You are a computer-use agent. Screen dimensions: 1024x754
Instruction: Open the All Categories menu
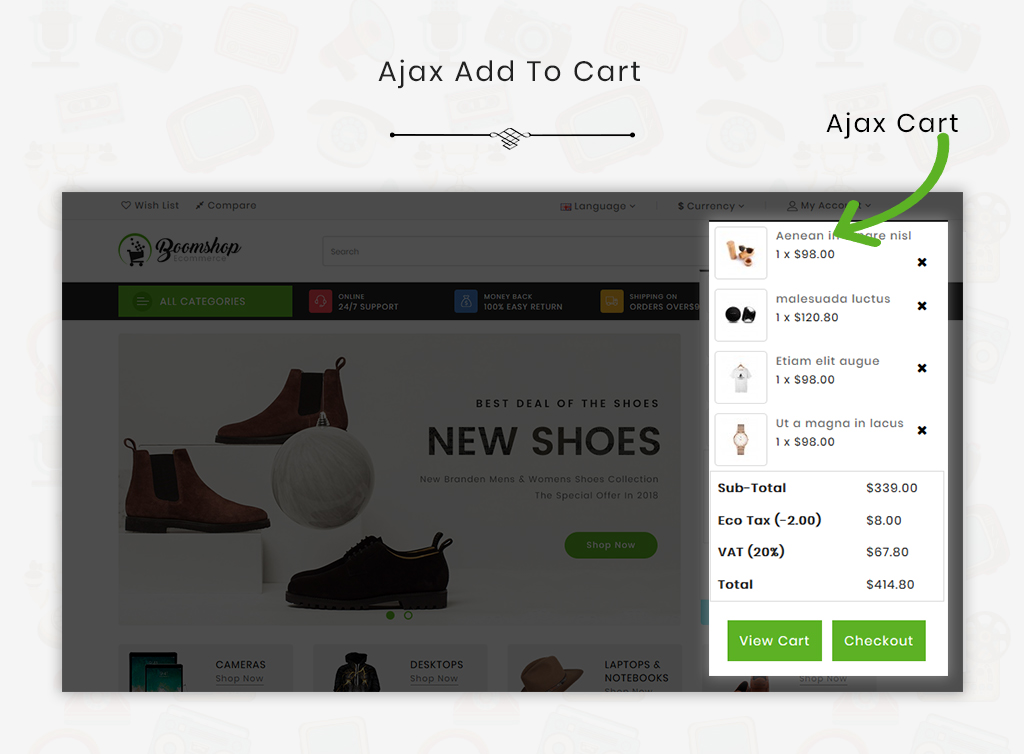[205, 301]
